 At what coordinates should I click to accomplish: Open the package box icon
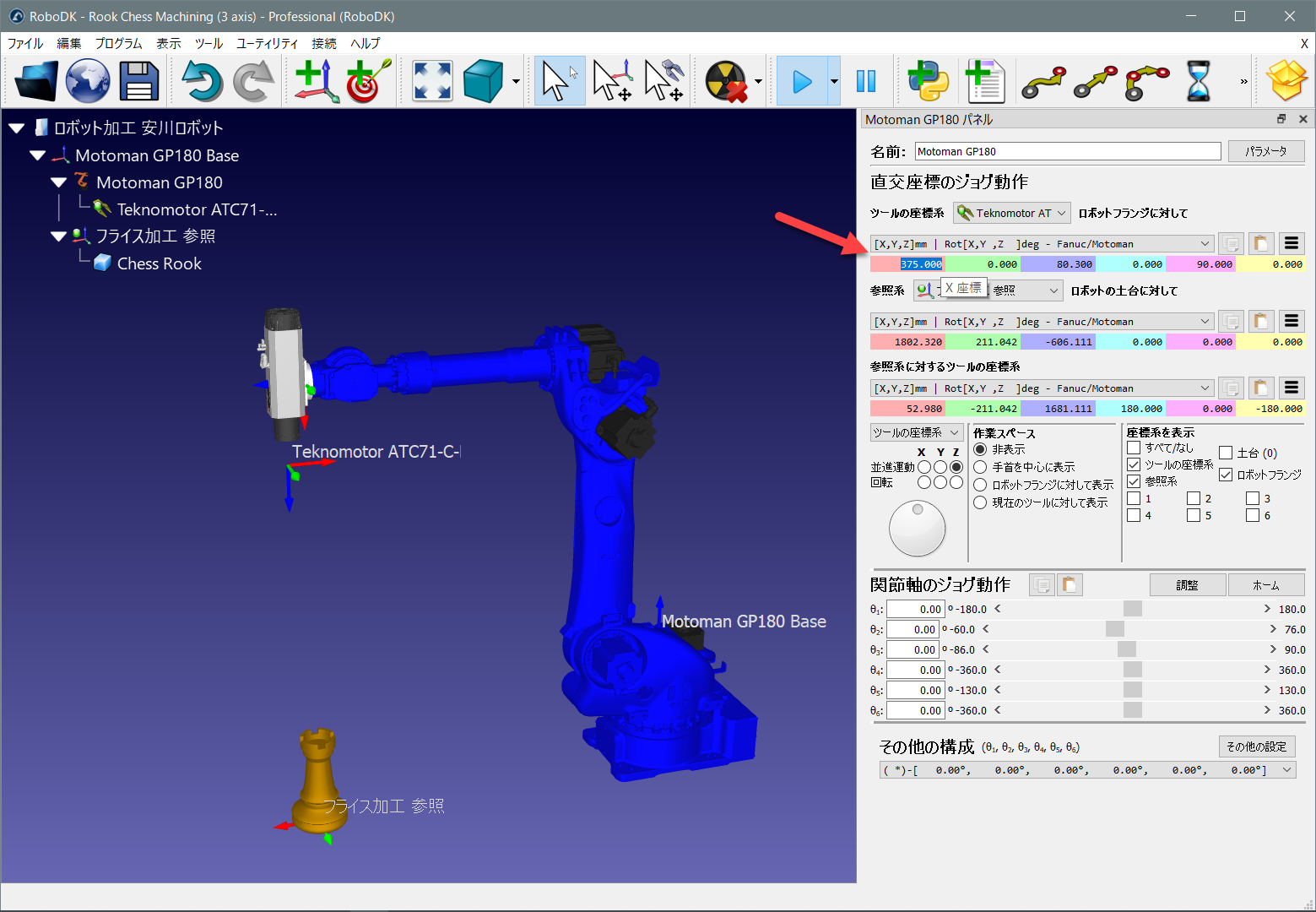point(1287,81)
